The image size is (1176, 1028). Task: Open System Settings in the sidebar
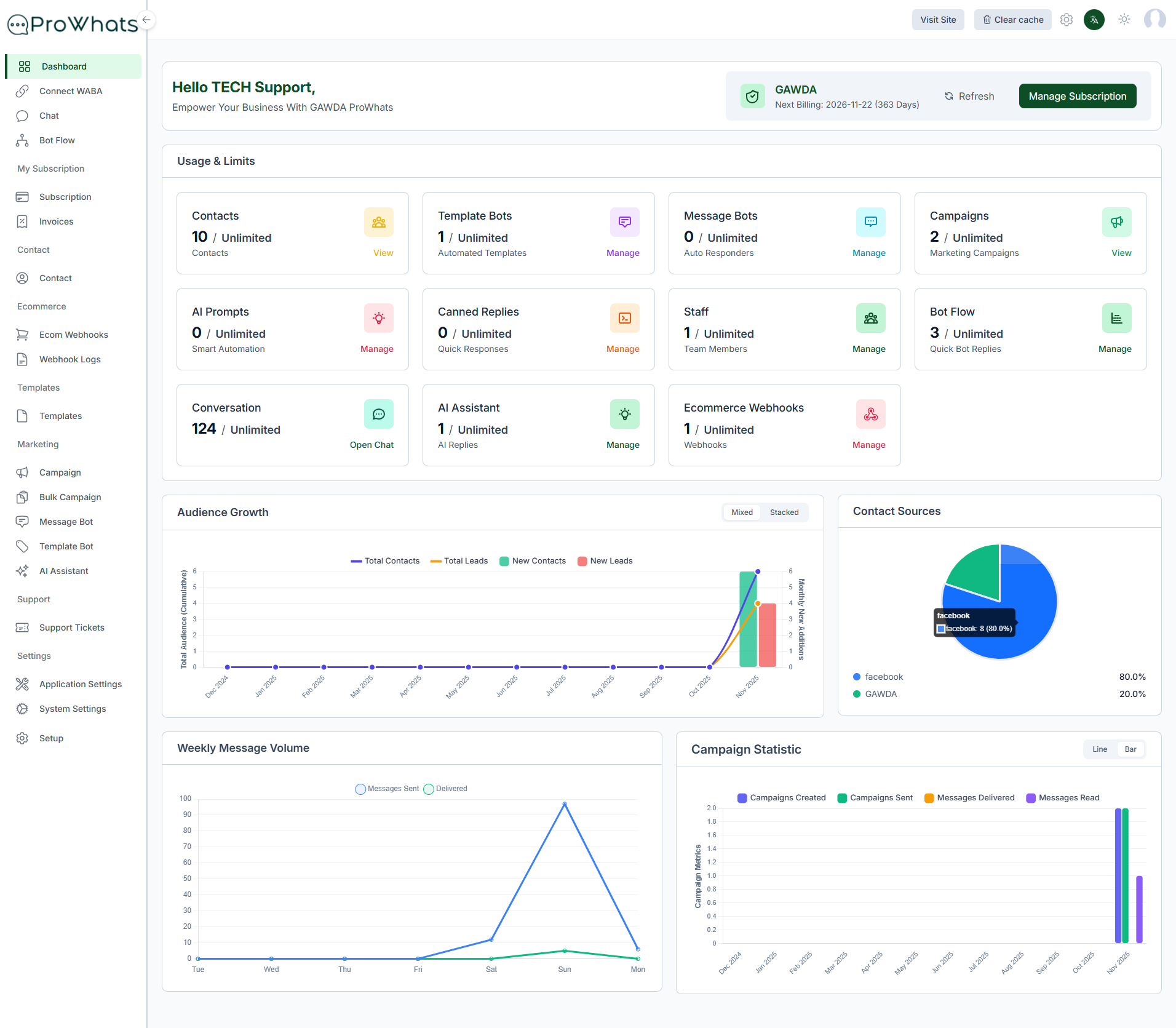[74, 709]
